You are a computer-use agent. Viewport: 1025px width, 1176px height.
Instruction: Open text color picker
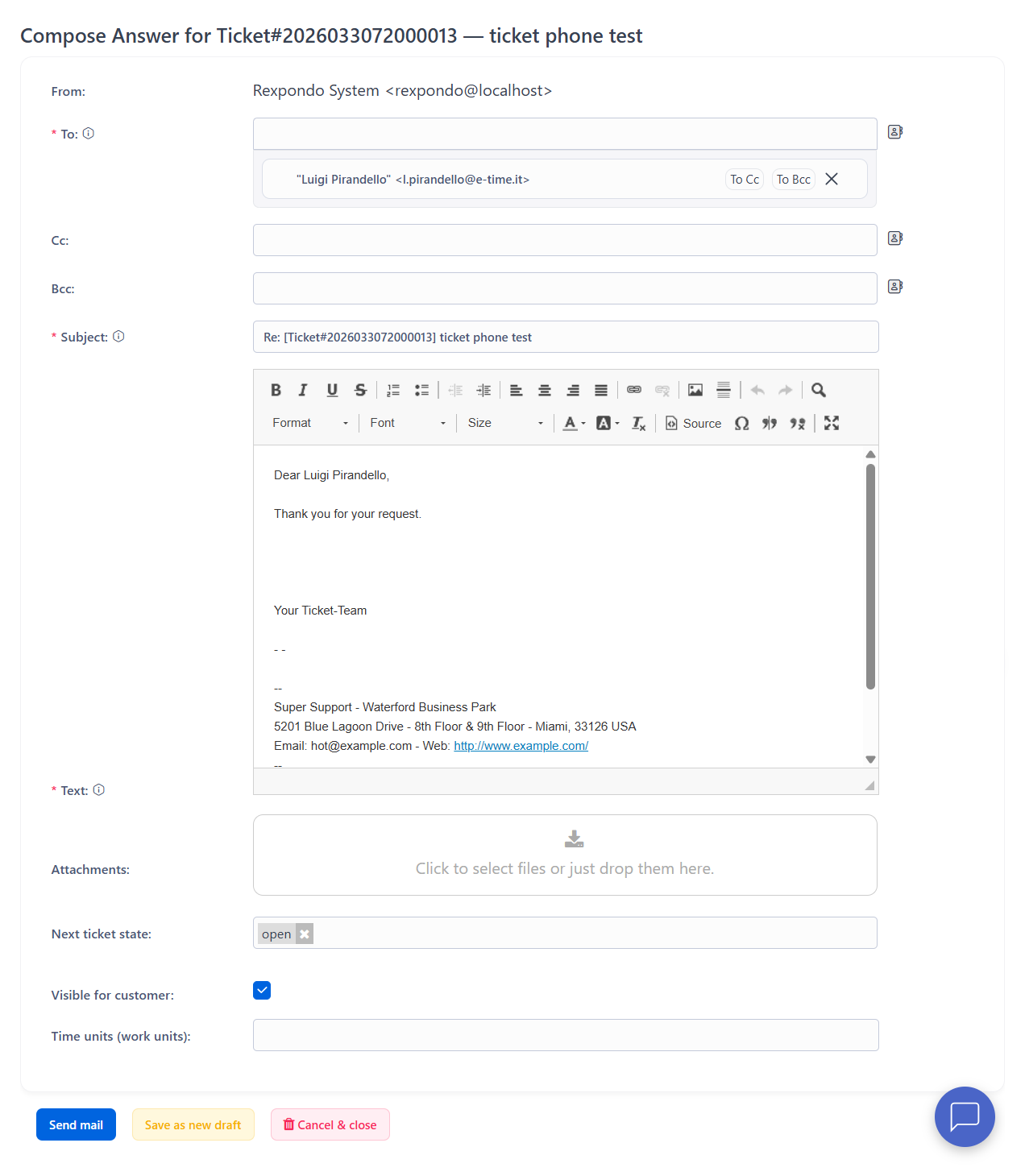[x=574, y=423]
